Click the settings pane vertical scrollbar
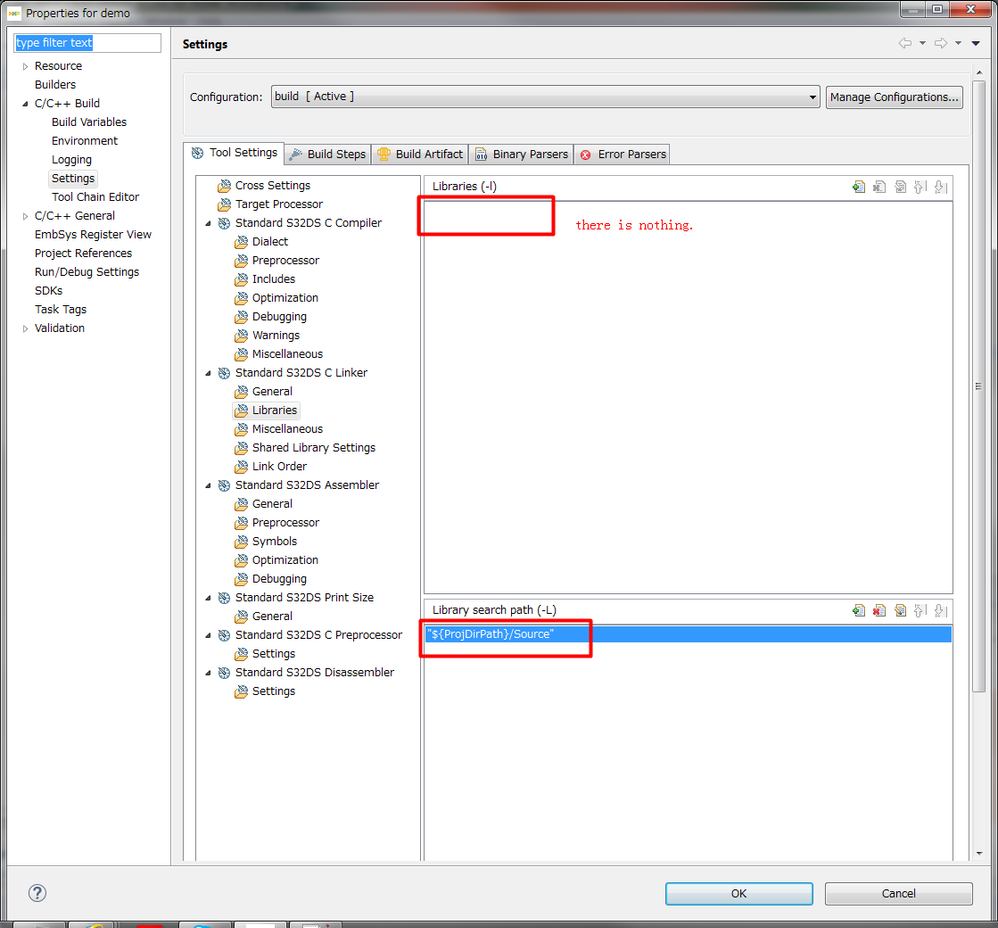Screen dimensions: 998x928 (979, 386)
